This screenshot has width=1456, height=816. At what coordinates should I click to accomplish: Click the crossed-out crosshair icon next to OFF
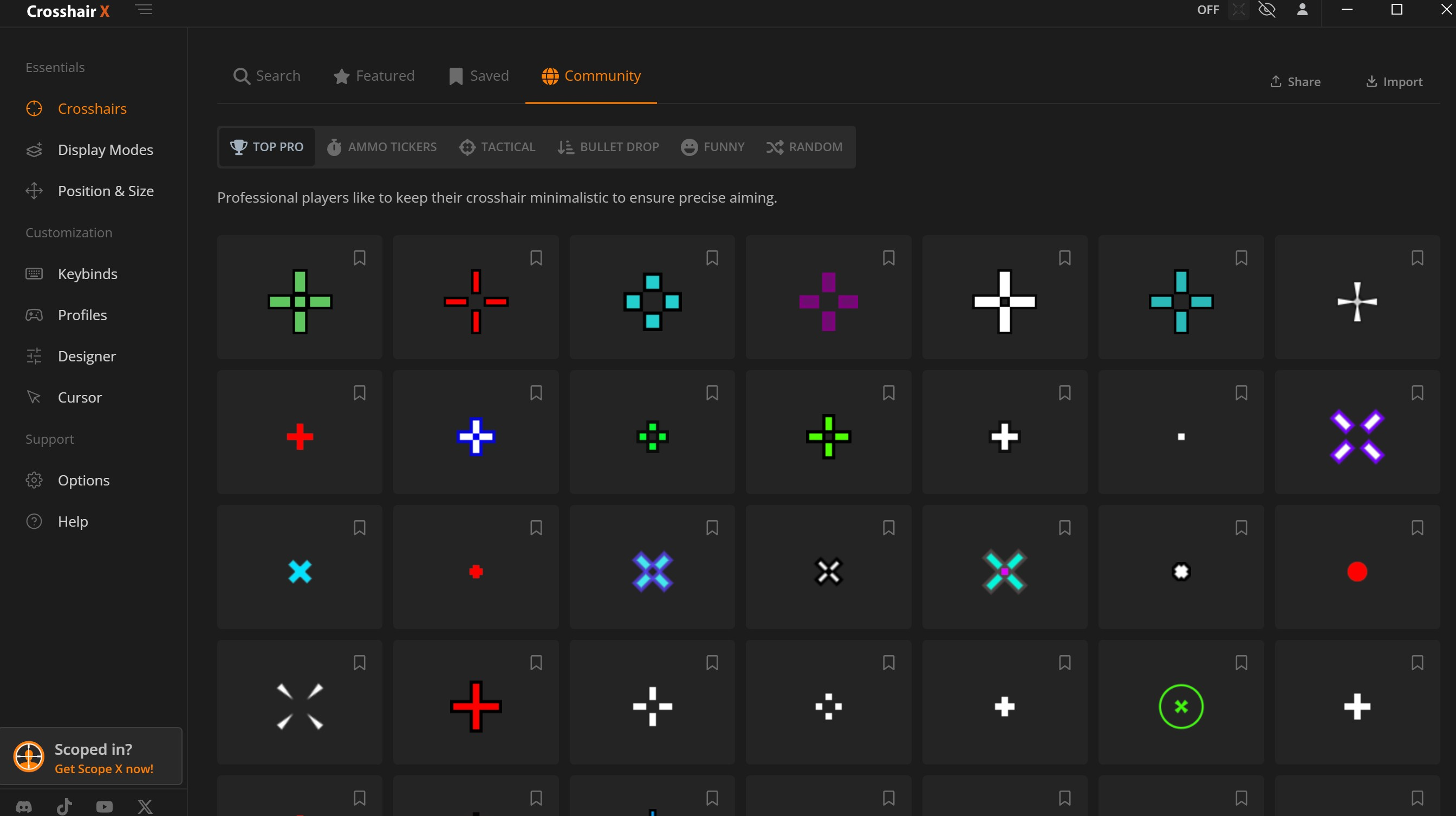pos(1238,10)
